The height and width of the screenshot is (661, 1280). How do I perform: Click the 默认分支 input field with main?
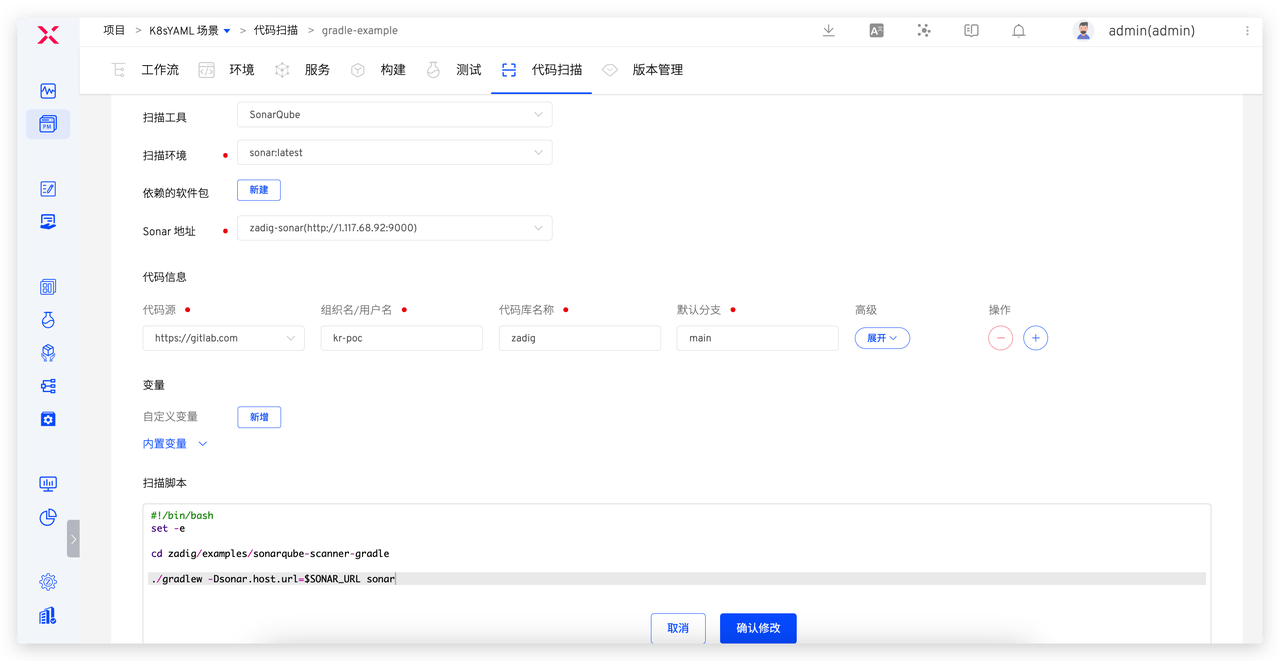(757, 338)
